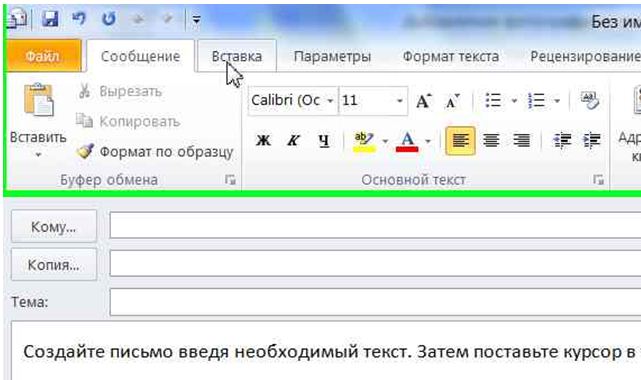Click the Outlook message window icon
The width and height of the screenshot is (641, 380).
pos(17,18)
